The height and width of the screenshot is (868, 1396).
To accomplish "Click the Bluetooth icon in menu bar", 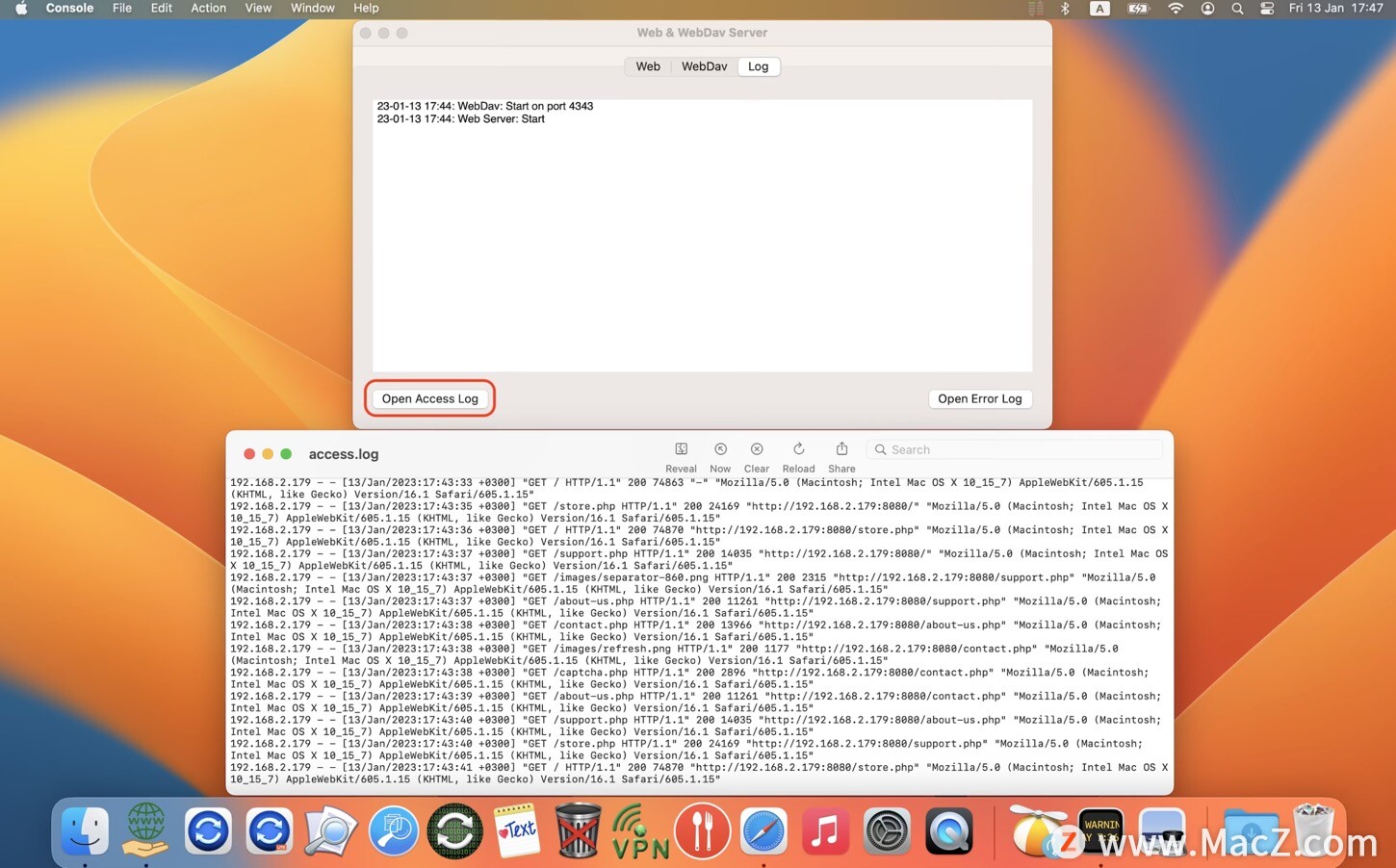I will pos(1065,8).
